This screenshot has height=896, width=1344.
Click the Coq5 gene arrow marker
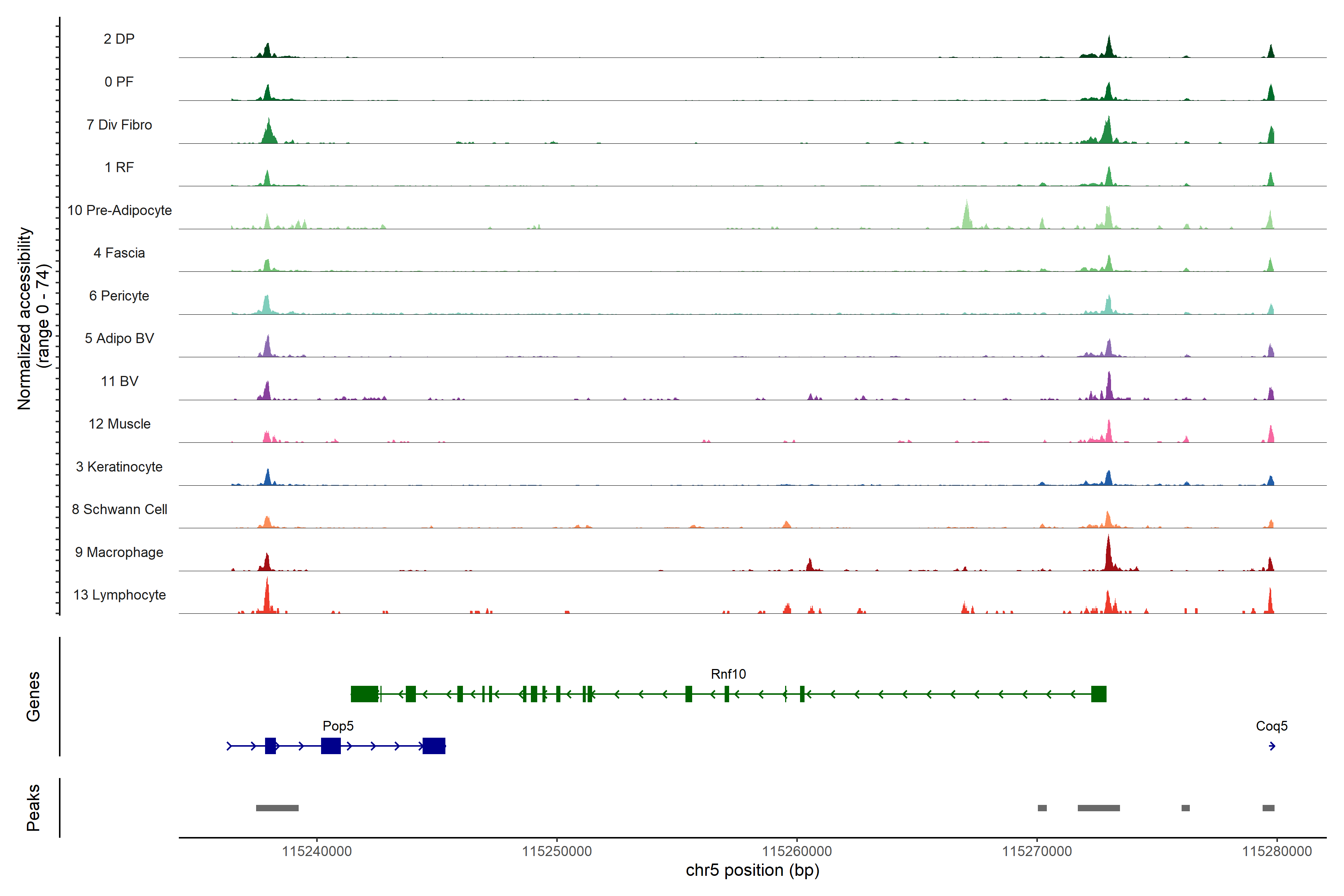1272,746
